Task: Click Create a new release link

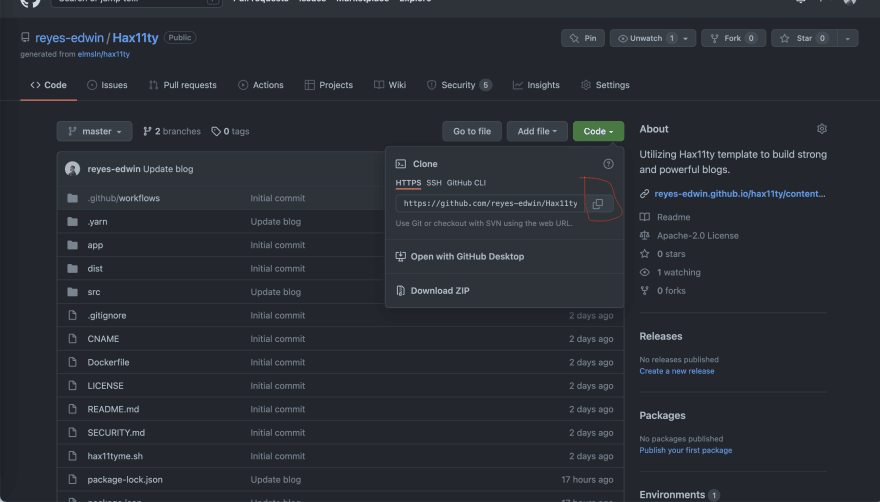Action: point(677,371)
